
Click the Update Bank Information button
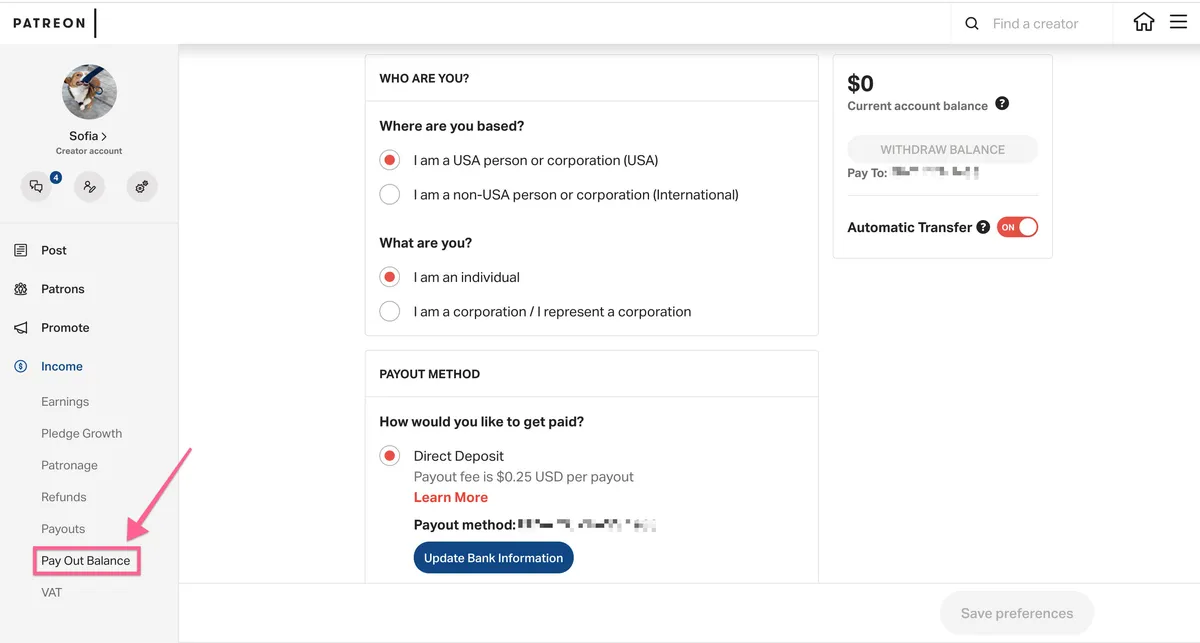tap(493, 558)
